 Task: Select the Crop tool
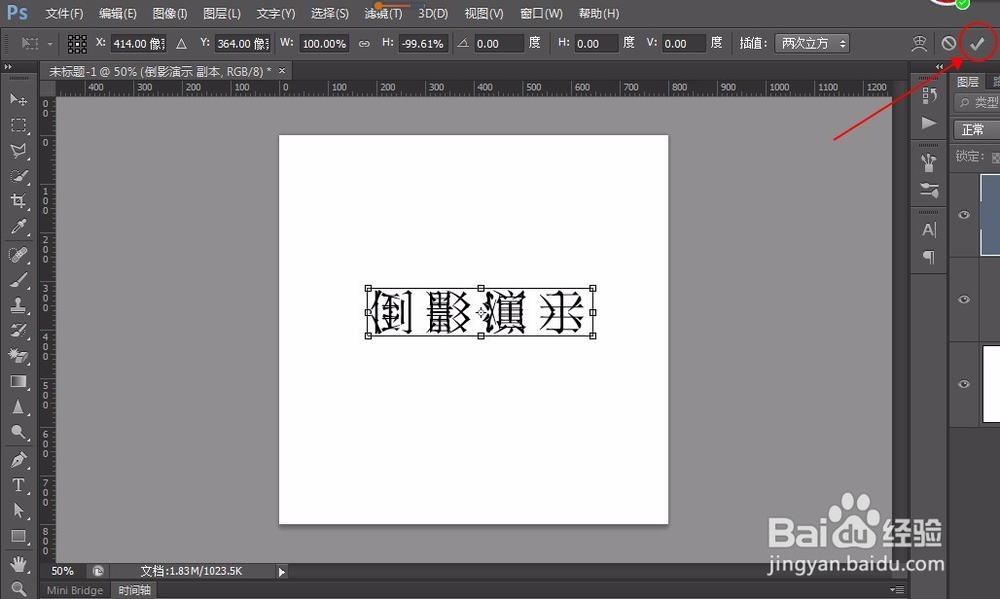[18, 202]
